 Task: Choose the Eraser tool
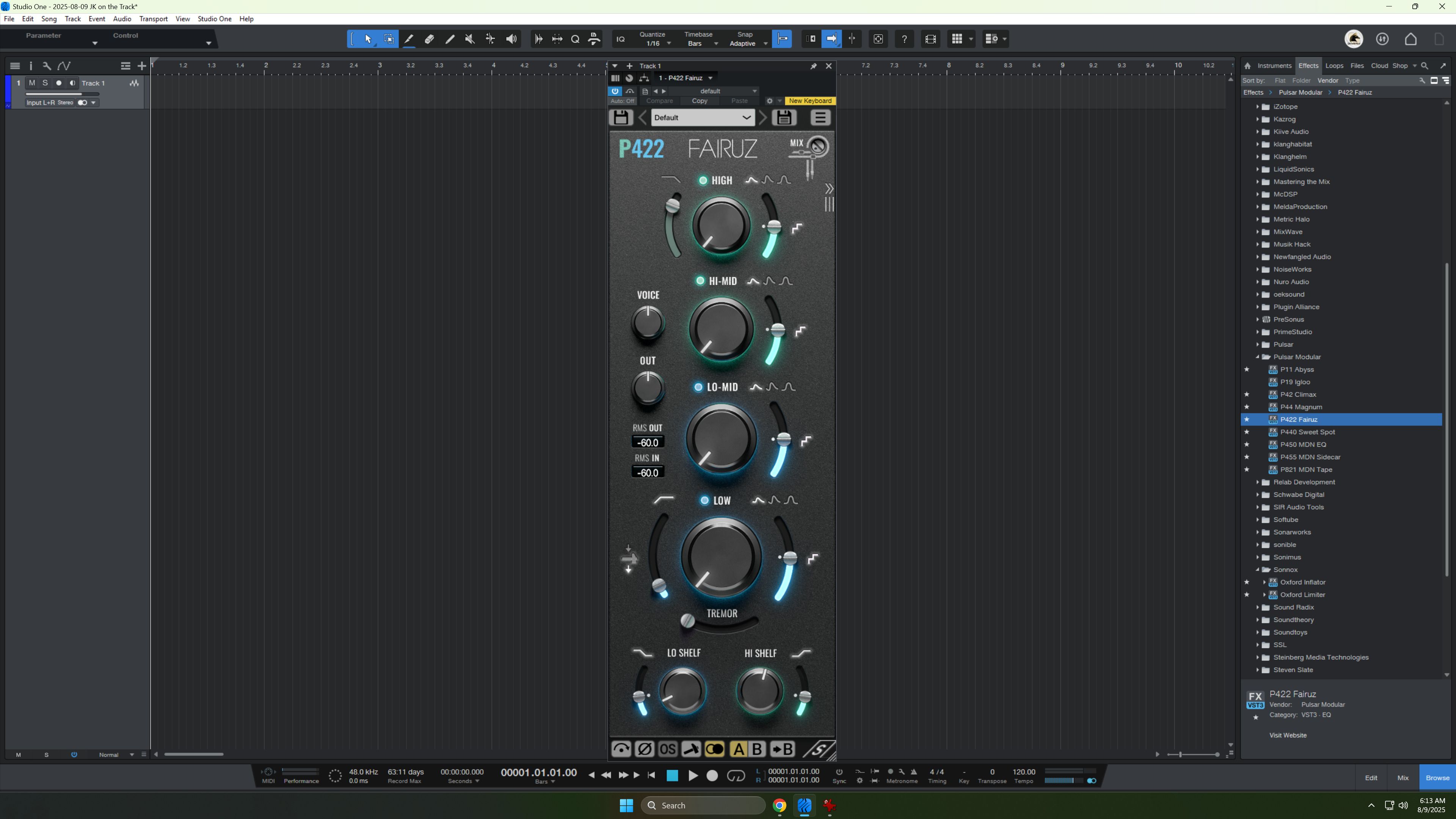(430, 39)
